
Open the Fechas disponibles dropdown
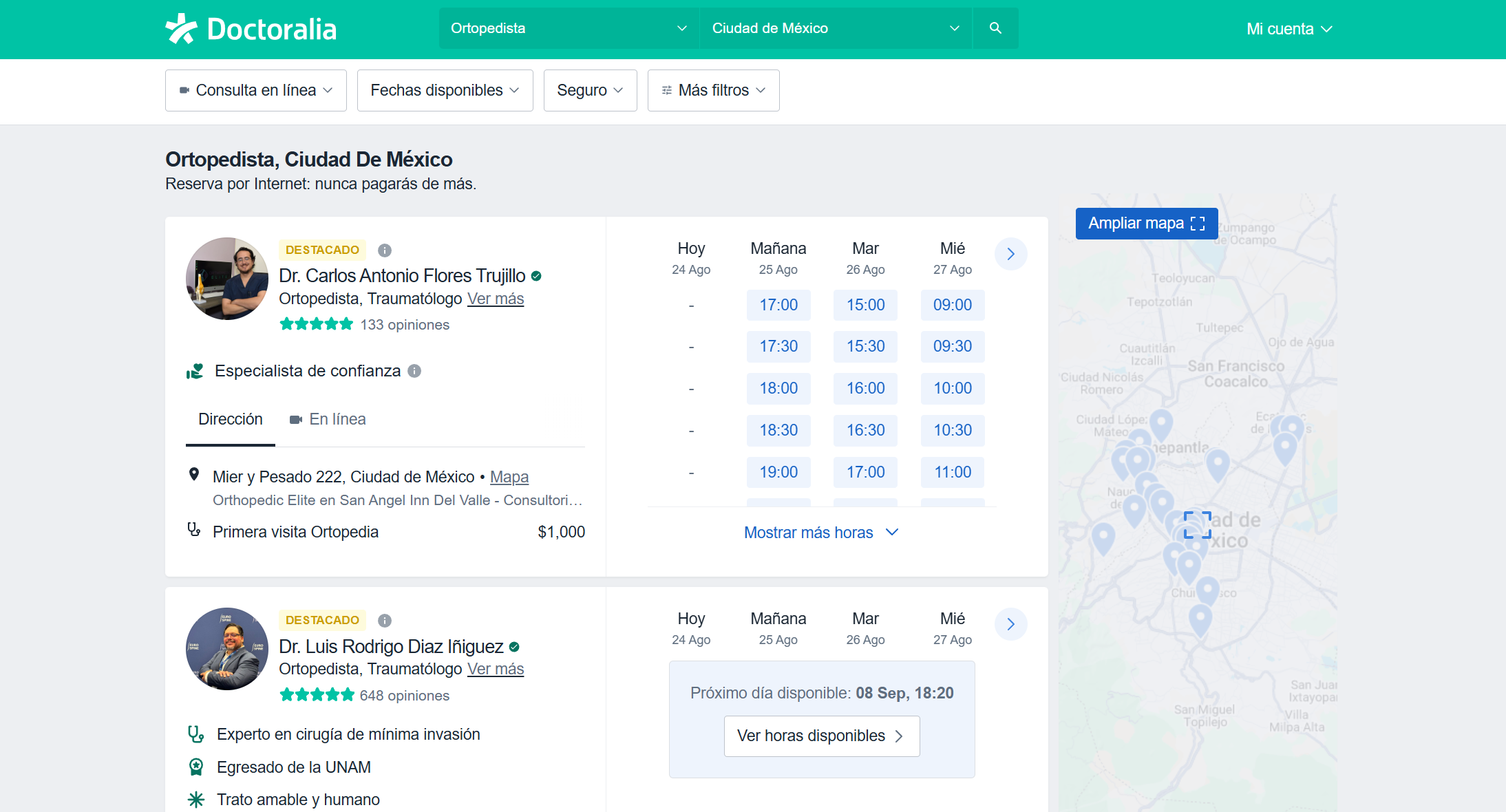(445, 90)
